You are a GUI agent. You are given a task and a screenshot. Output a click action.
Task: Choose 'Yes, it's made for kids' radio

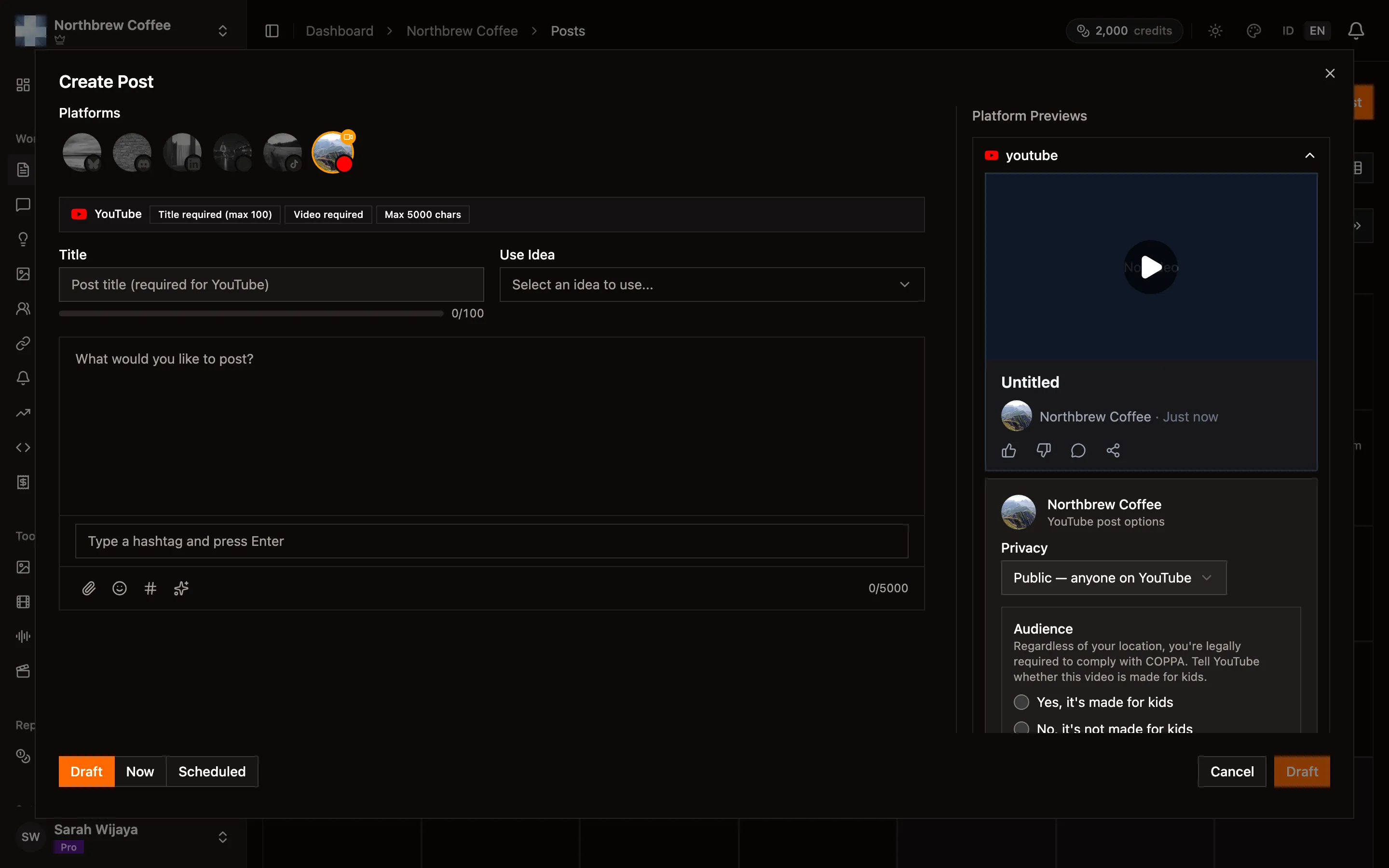pyautogui.click(x=1021, y=702)
